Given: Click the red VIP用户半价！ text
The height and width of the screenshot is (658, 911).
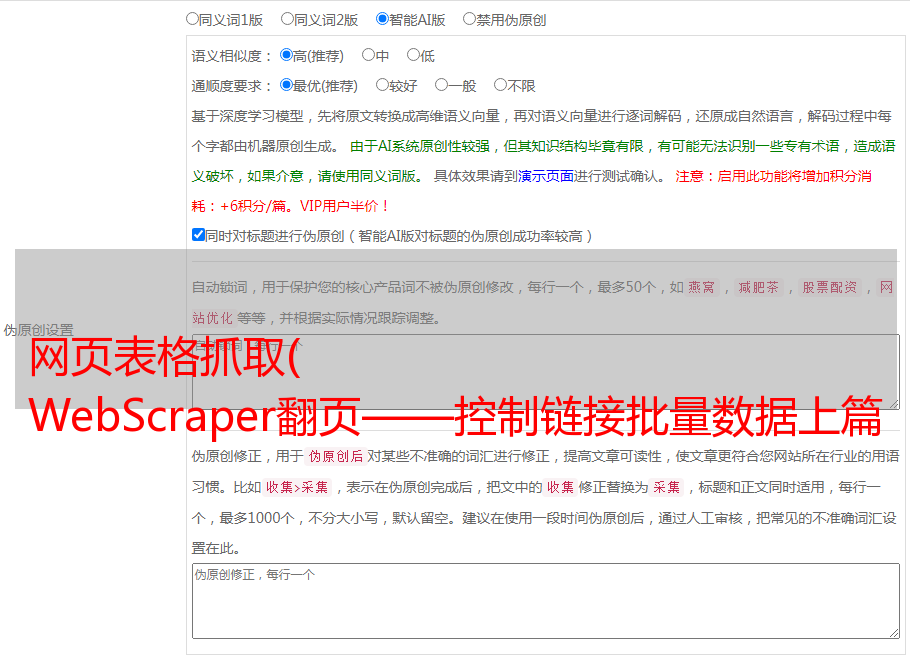Looking at the screenshot, I should 345,206.
